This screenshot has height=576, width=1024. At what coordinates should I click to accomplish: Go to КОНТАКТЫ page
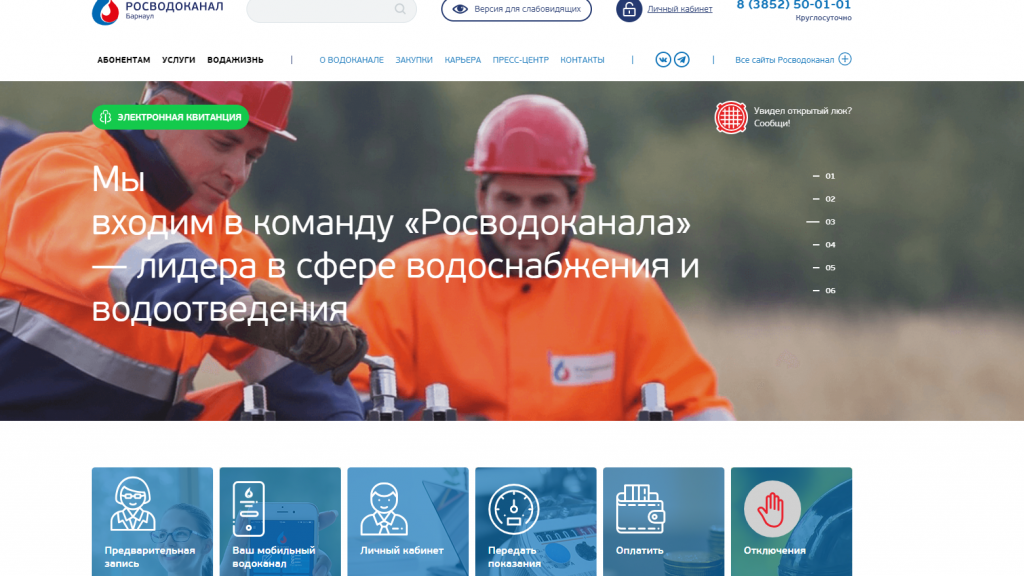582,60
